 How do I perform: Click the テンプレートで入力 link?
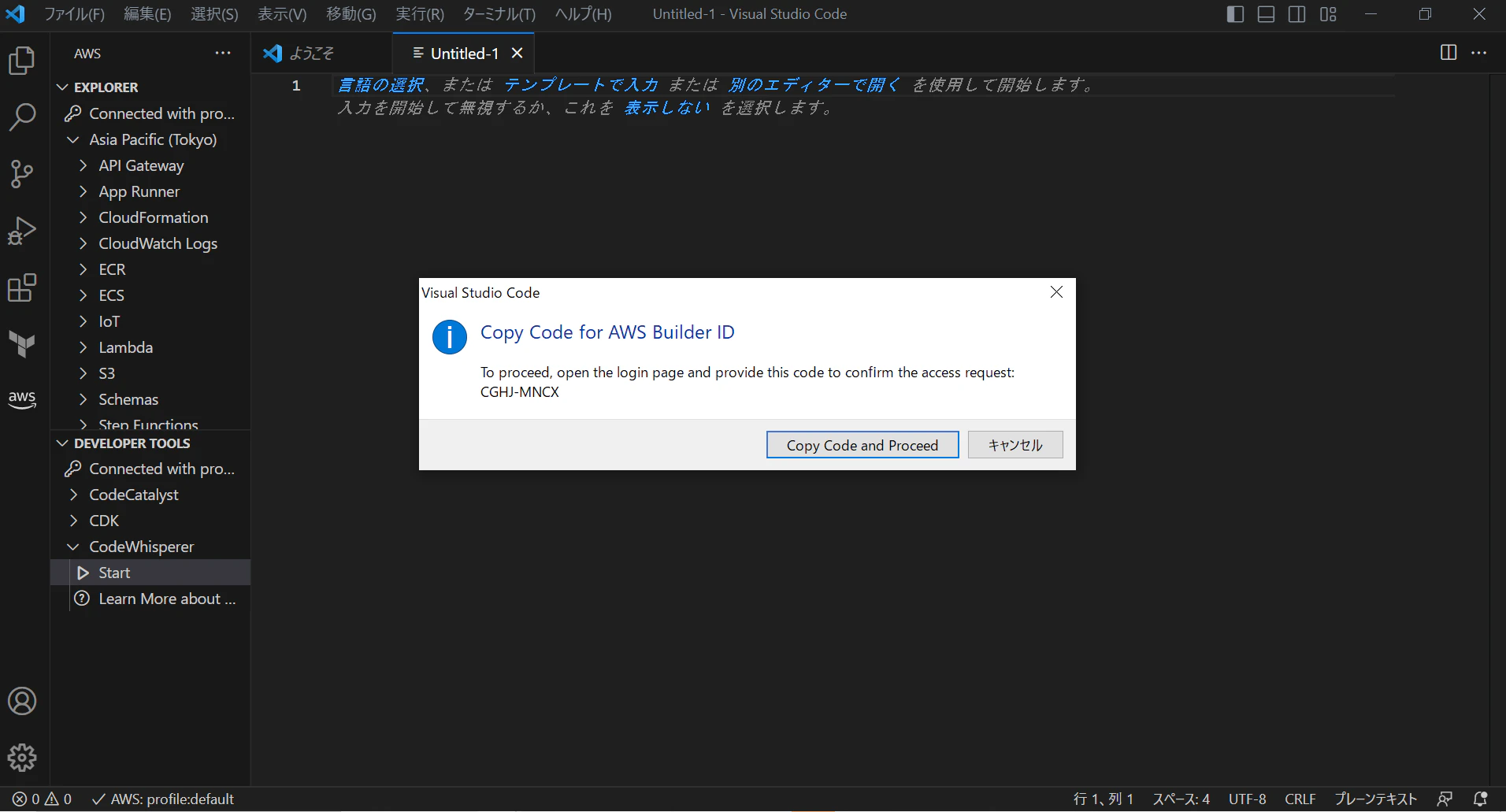point(581,85)
